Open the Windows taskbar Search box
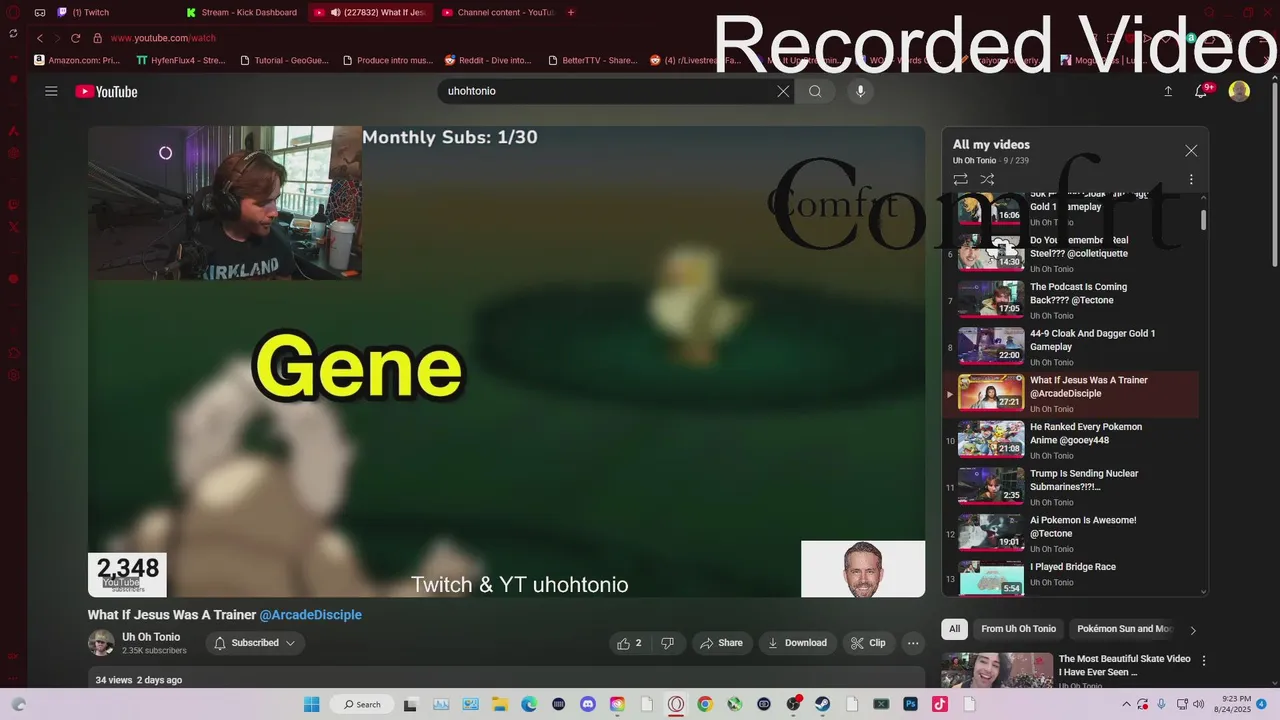This screenshot has width=1280, height=720. click(x=362, y=704)
